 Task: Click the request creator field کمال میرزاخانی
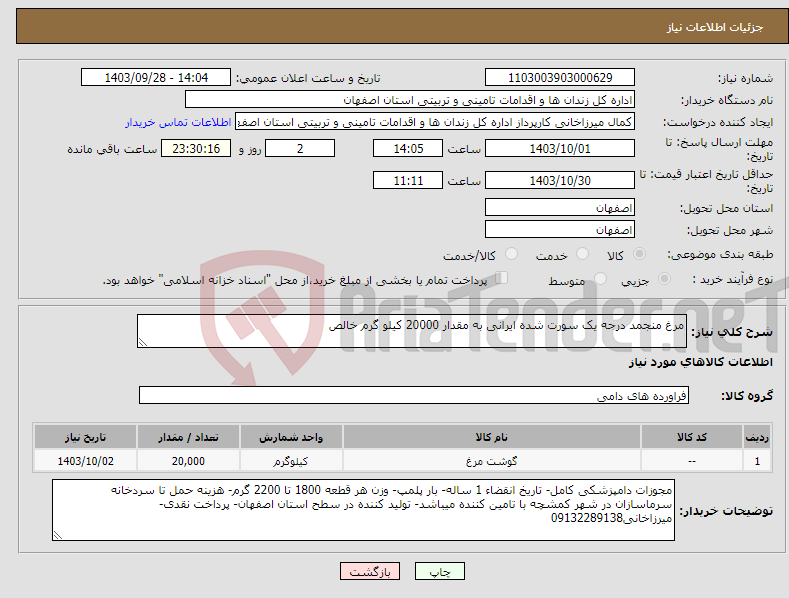[x=435, y=122]
